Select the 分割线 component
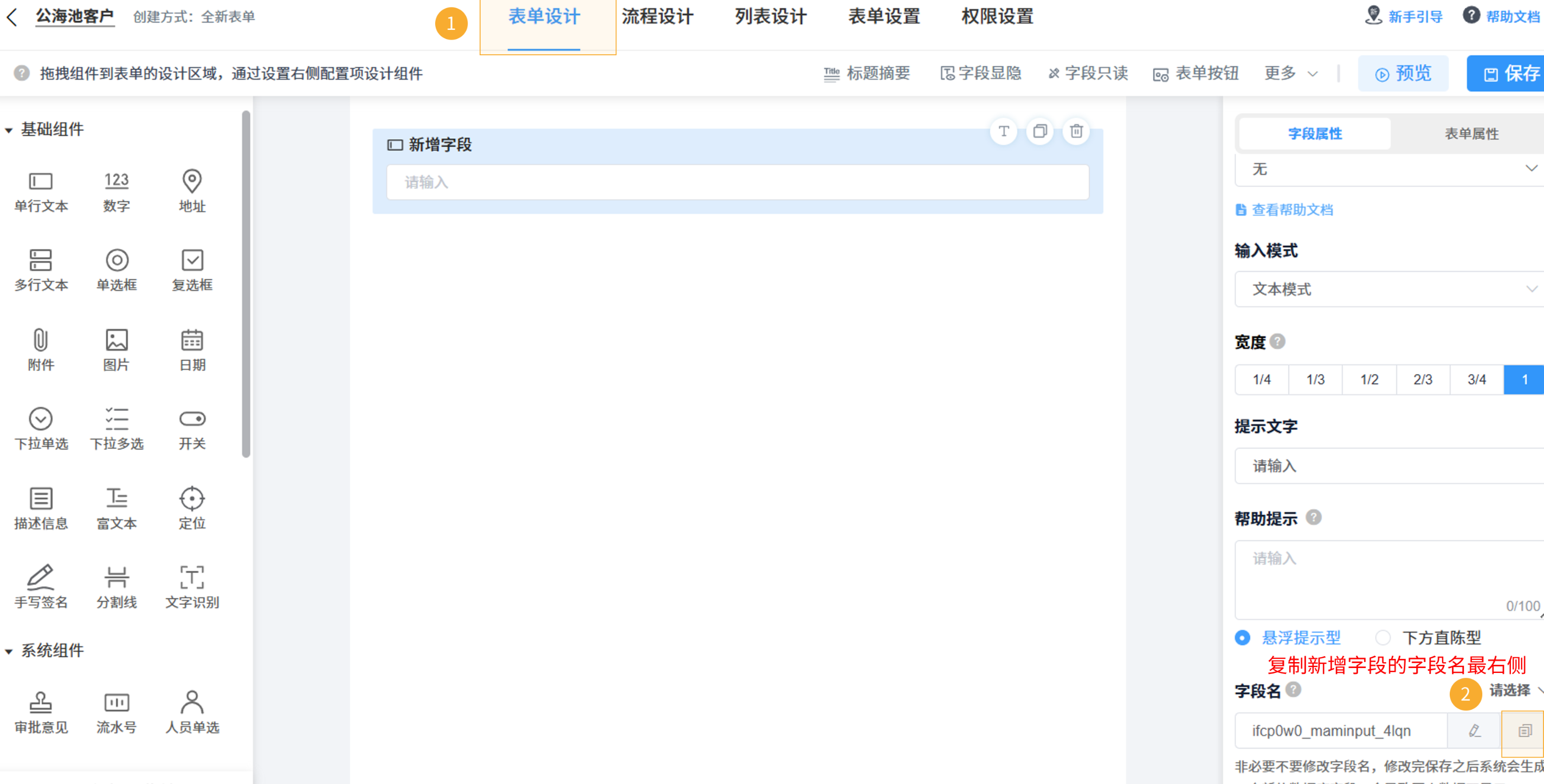The width and height of the screenshot is (1544, 784). coord(117,587)
